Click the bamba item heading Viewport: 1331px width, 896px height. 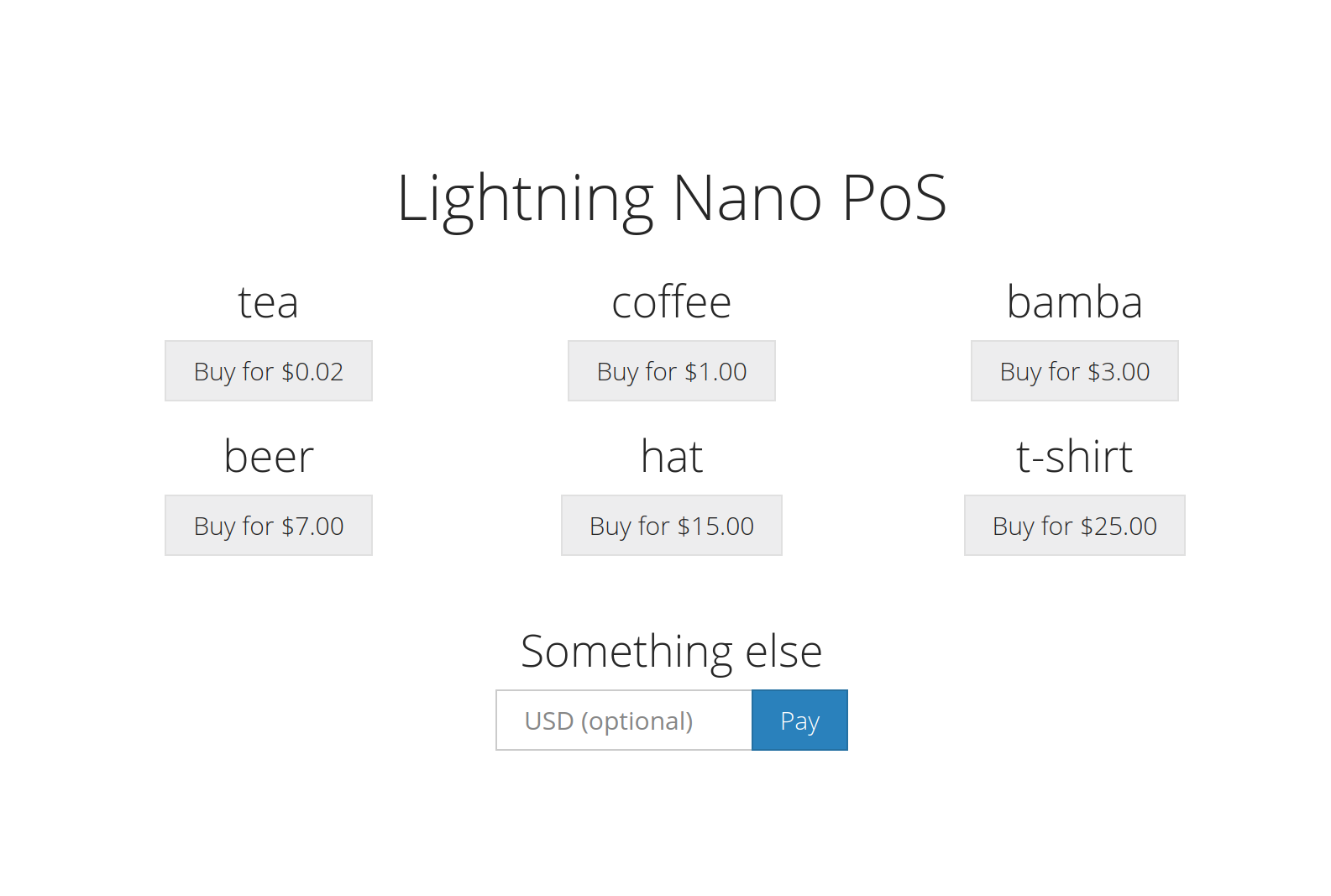pyautogui.click(x=1075, y=302)
